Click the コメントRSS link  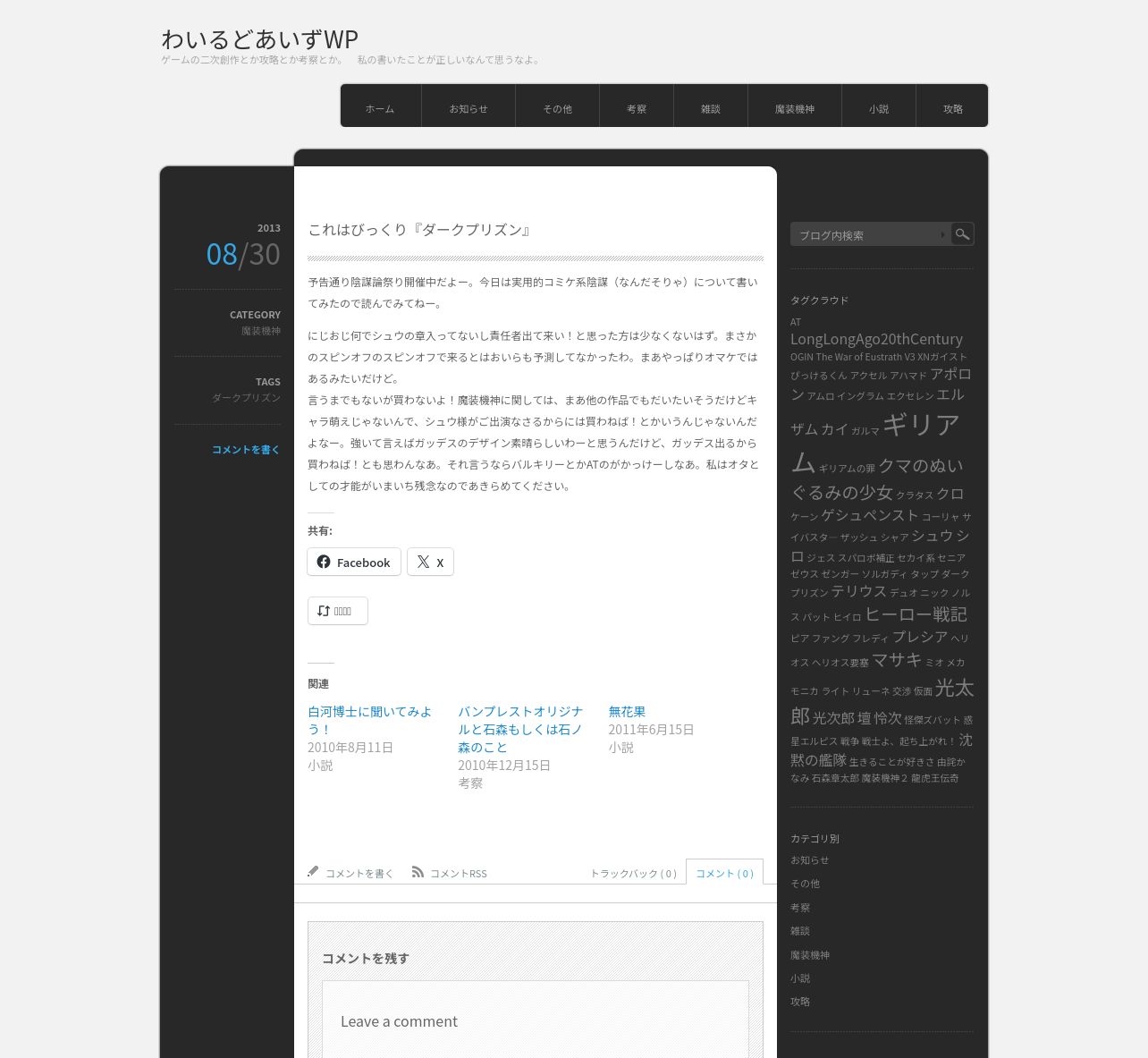point(459,873)
